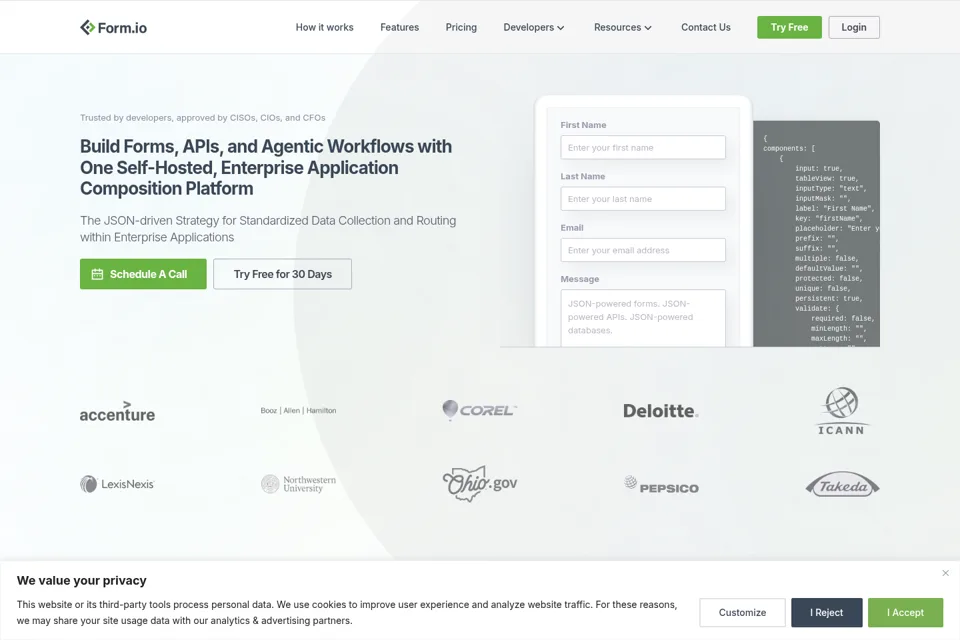Click the Ohio.gov logo

pyautogui.click(x=479, y=483)
